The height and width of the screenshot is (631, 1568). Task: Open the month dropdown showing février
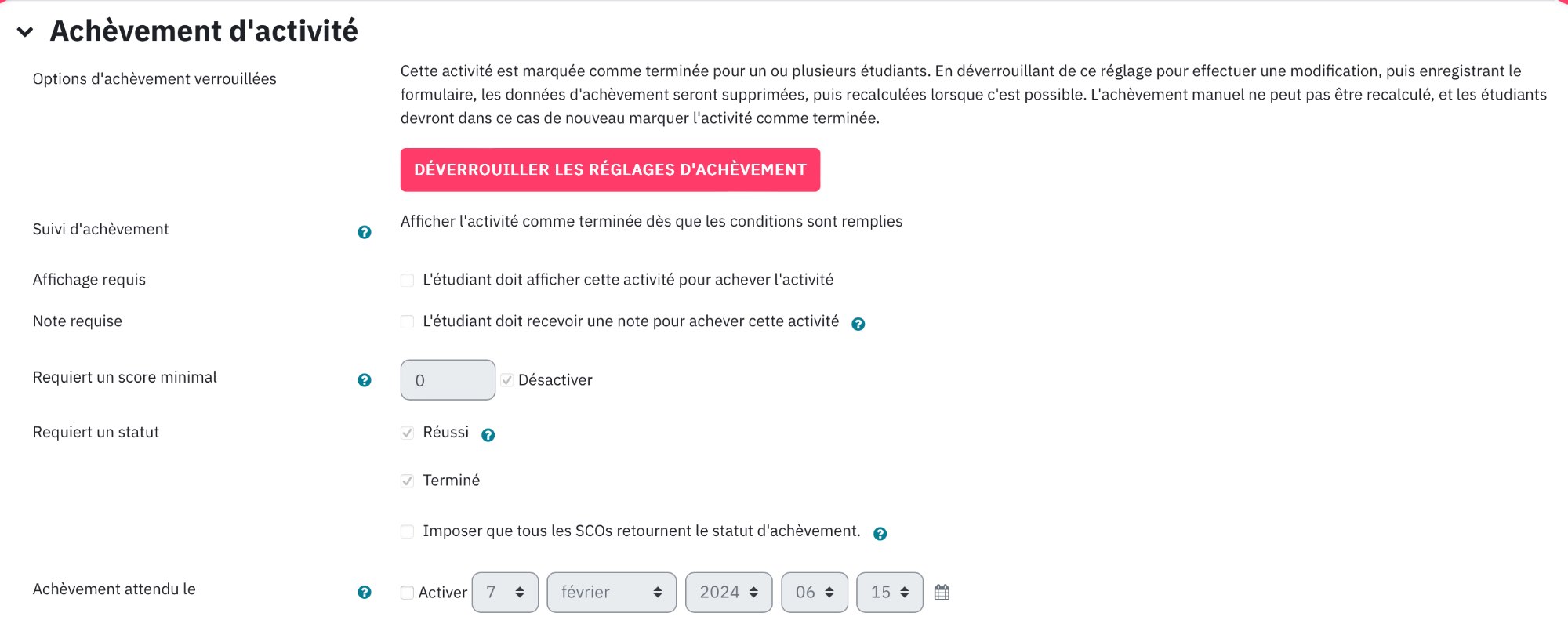point(612,592)
